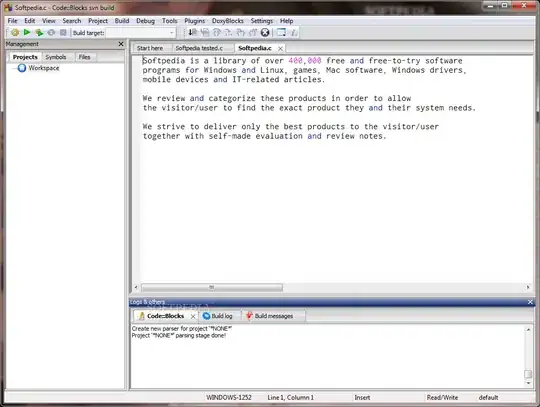Click the Various info debug icon
Viewport: 540px width, 407px height.
(294, 32)
